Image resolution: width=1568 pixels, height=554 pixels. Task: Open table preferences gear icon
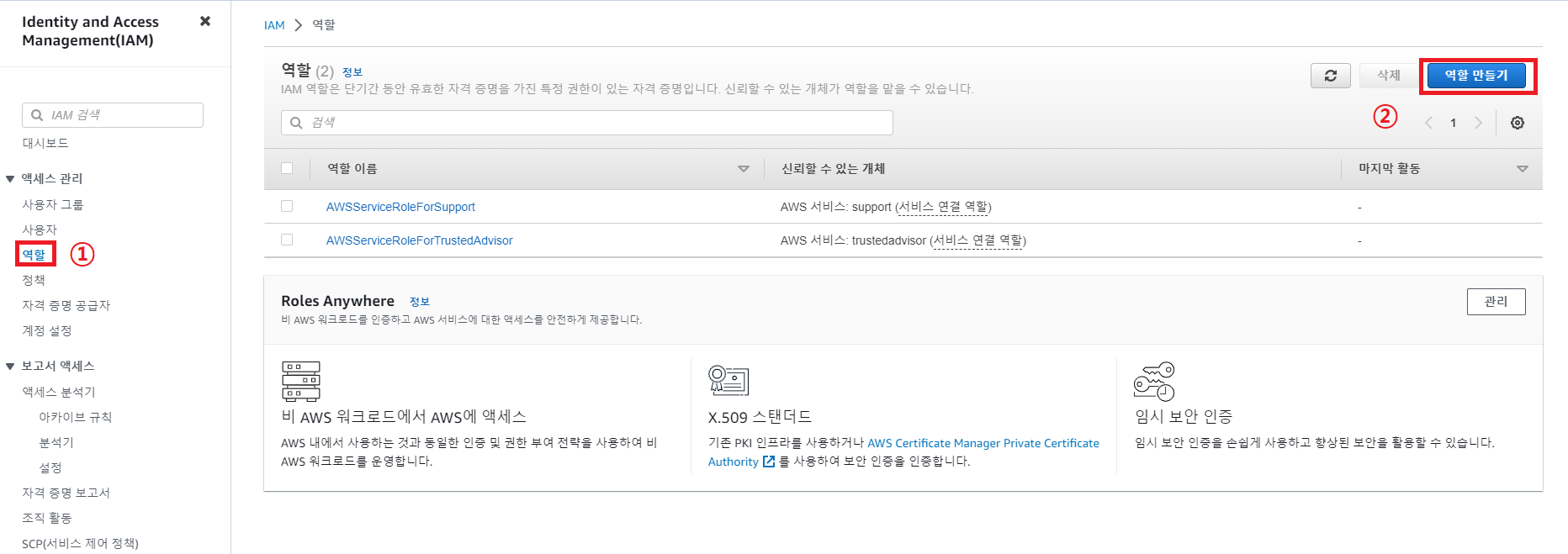tap(1518, 123)
